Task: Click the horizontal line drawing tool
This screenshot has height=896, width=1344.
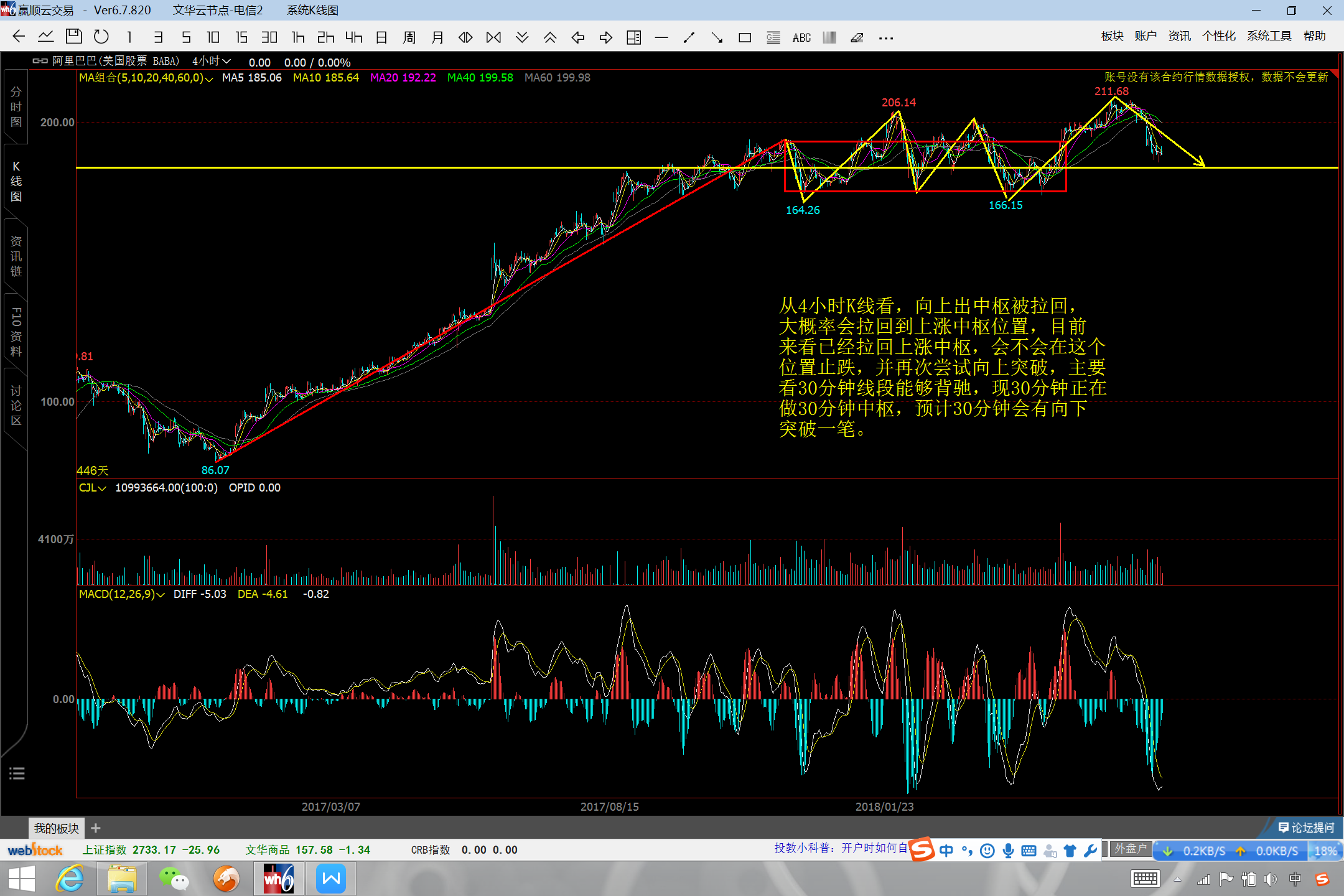Action: pos(661,38)
